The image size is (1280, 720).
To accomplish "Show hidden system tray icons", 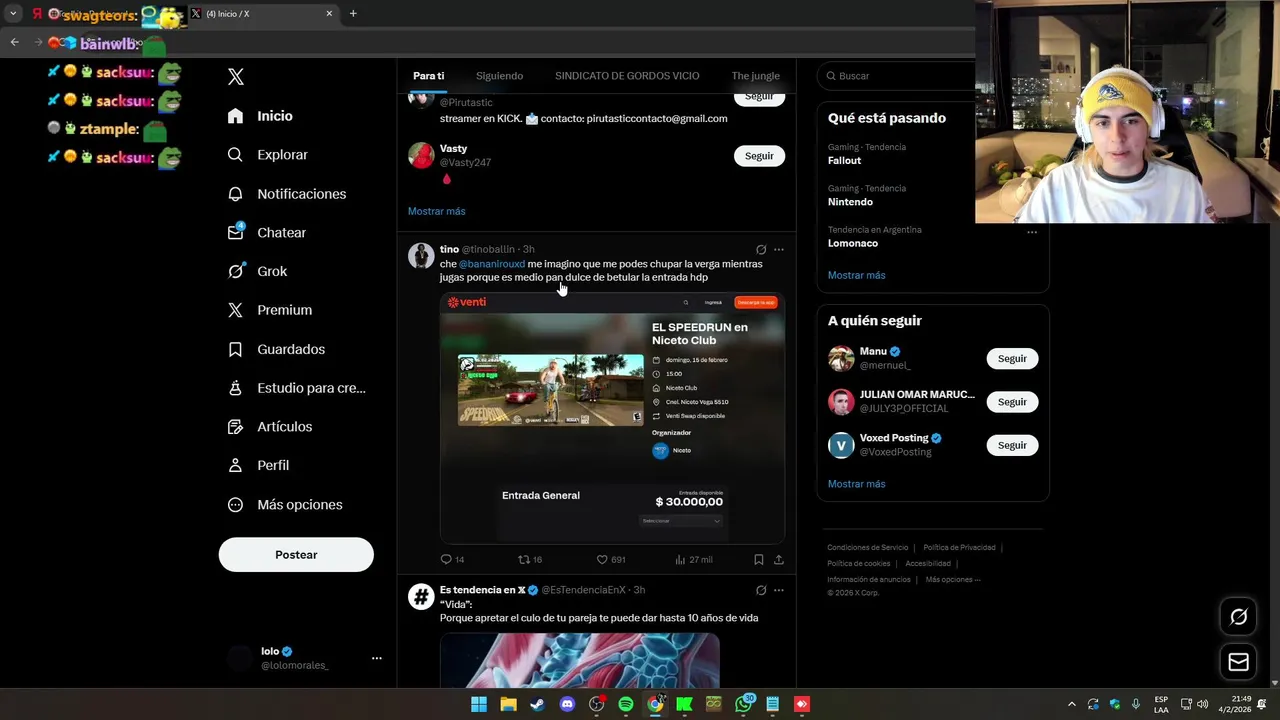I will (1071, 704).
